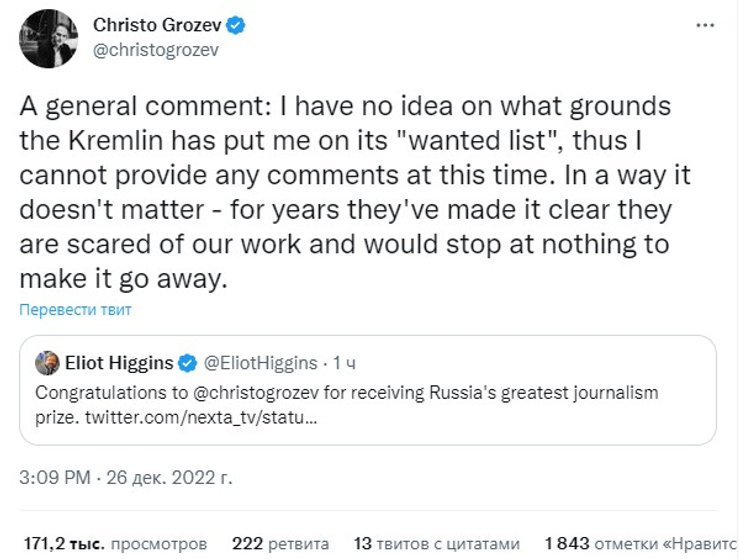Show the 13 твитов с цитатами
Viewport: 740px width, 559px height.
pyautogui.click(x=438, y=544)
